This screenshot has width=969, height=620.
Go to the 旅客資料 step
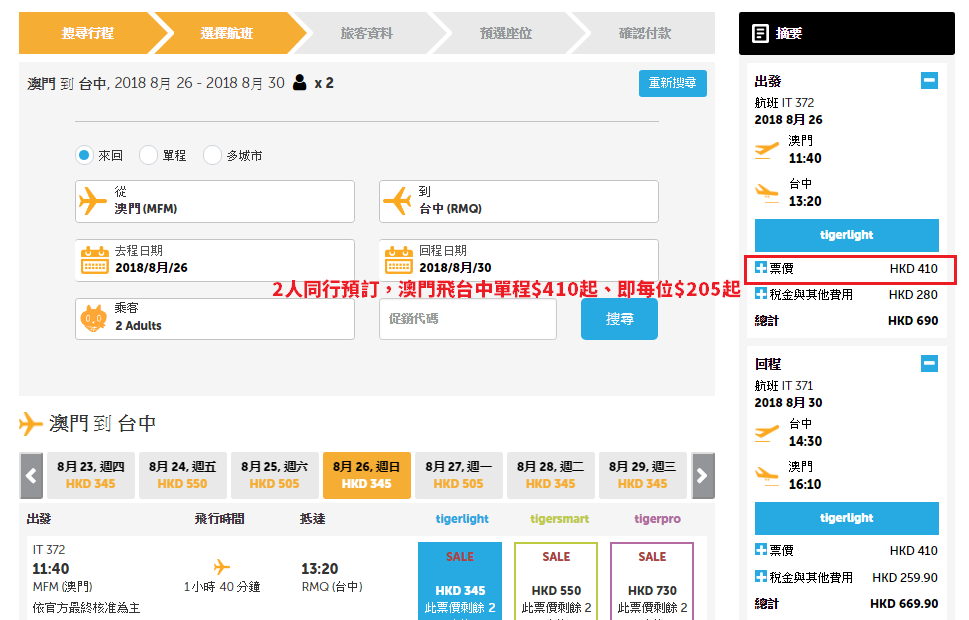tap(366, 33)
